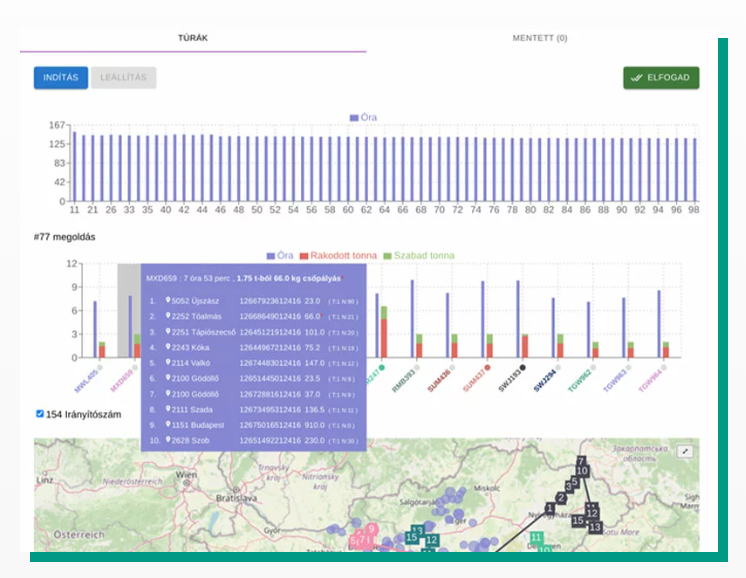The width and height of the screenshot is (746, 578).
Task: Toggle the Óra legend of the lower chart
Action: click(280, 255)
